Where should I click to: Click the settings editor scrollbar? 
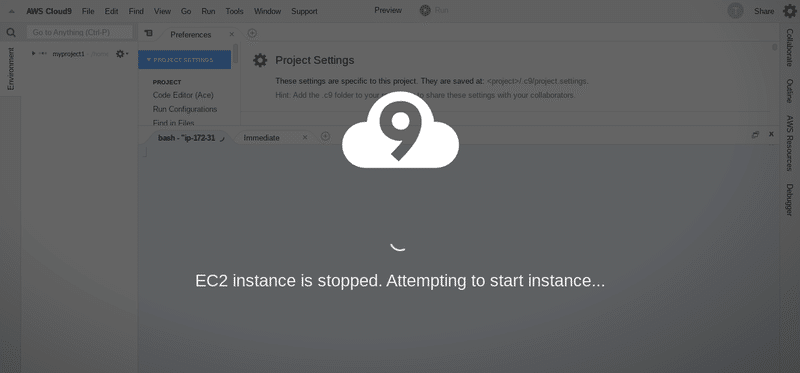tap(774, 47)
